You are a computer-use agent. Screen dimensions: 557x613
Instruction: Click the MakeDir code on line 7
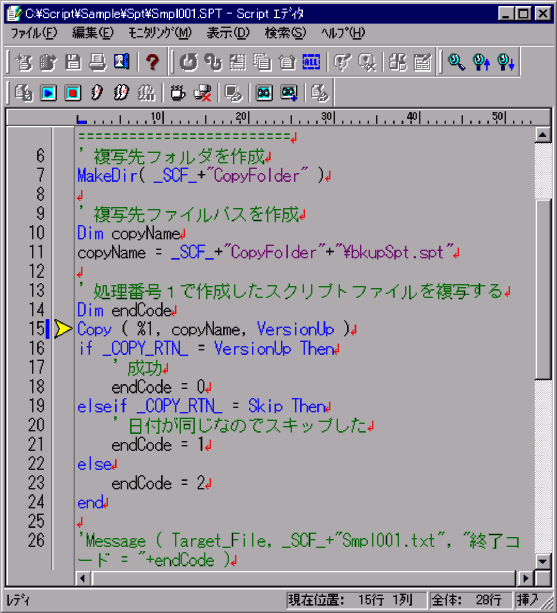tap(200, 175)
